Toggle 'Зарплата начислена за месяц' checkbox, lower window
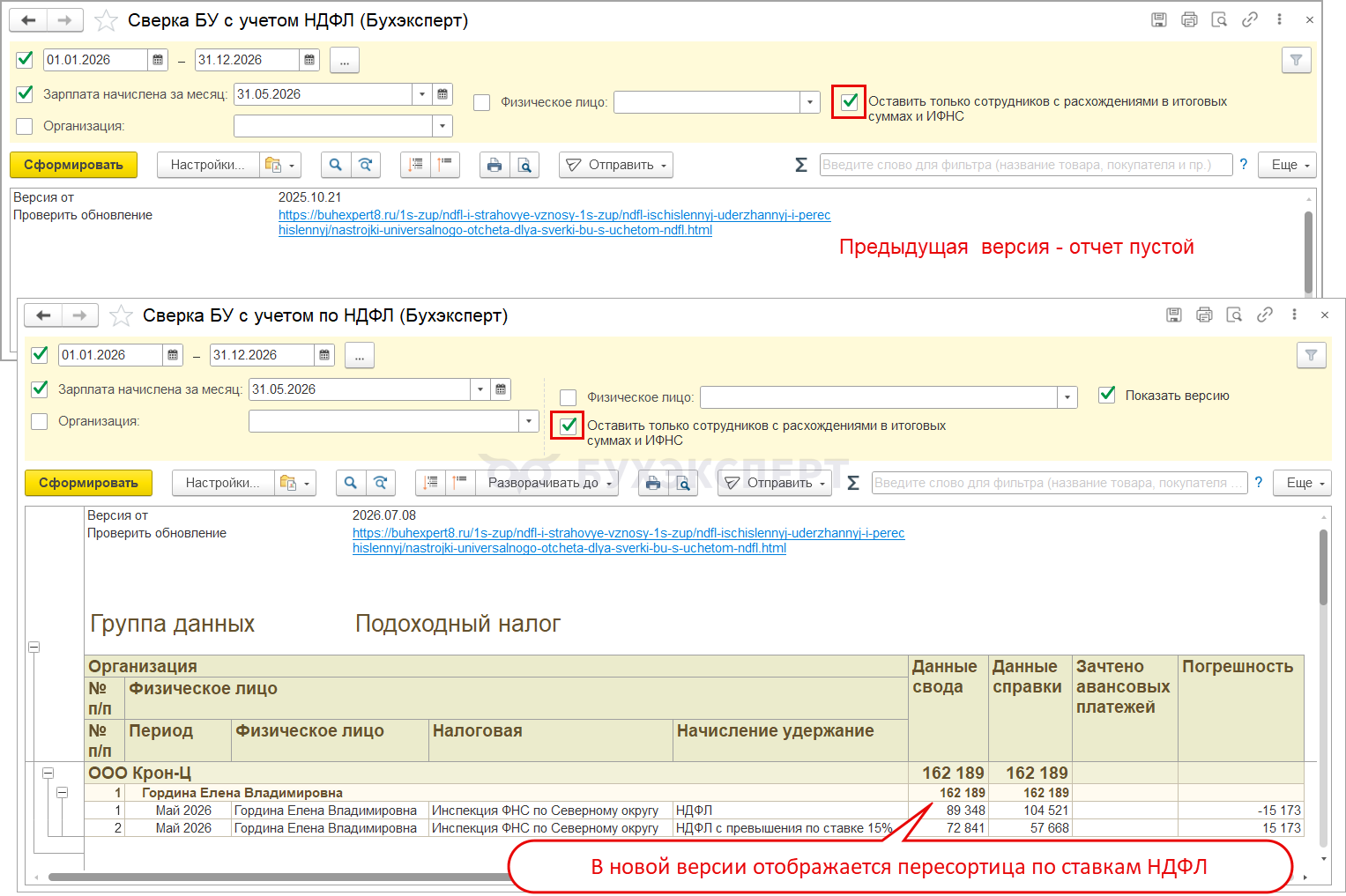This screenshot has width=1346, height=896. (40, 389)
